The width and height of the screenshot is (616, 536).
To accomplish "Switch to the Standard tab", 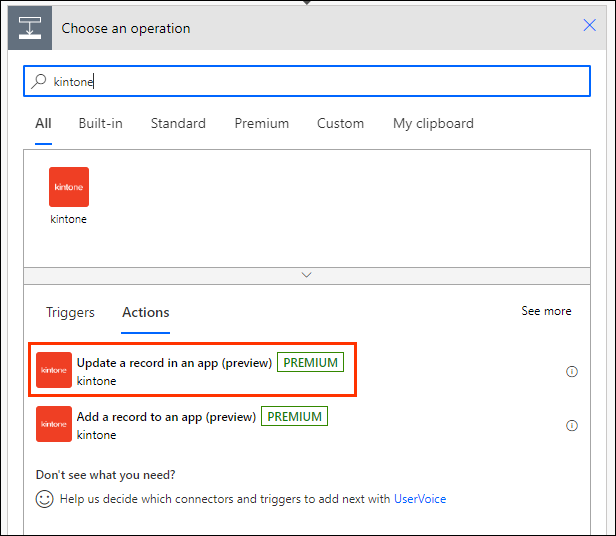I will tap(178, 124).
